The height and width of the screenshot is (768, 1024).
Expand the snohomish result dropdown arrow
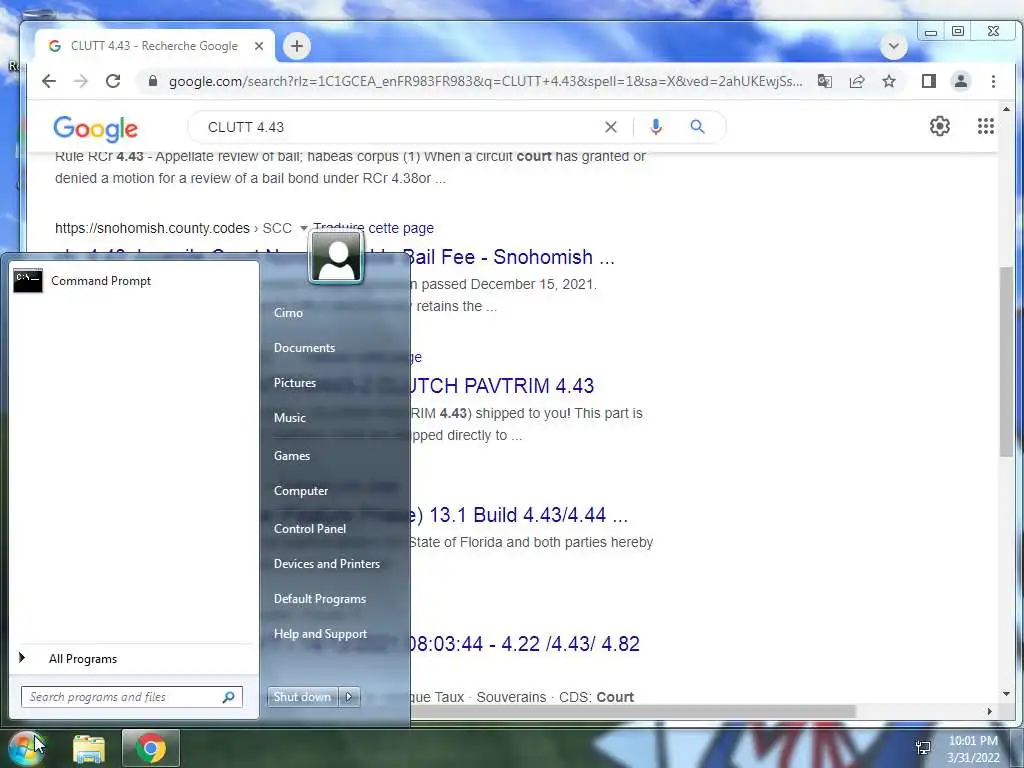pos(303,228)
